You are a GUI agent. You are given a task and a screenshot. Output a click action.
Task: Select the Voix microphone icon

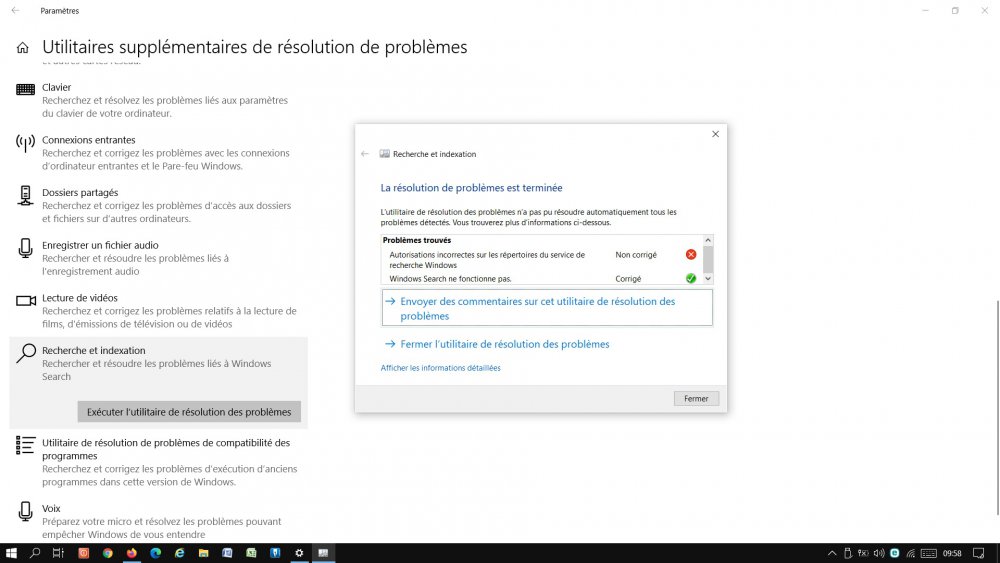[x=26, y=511]
